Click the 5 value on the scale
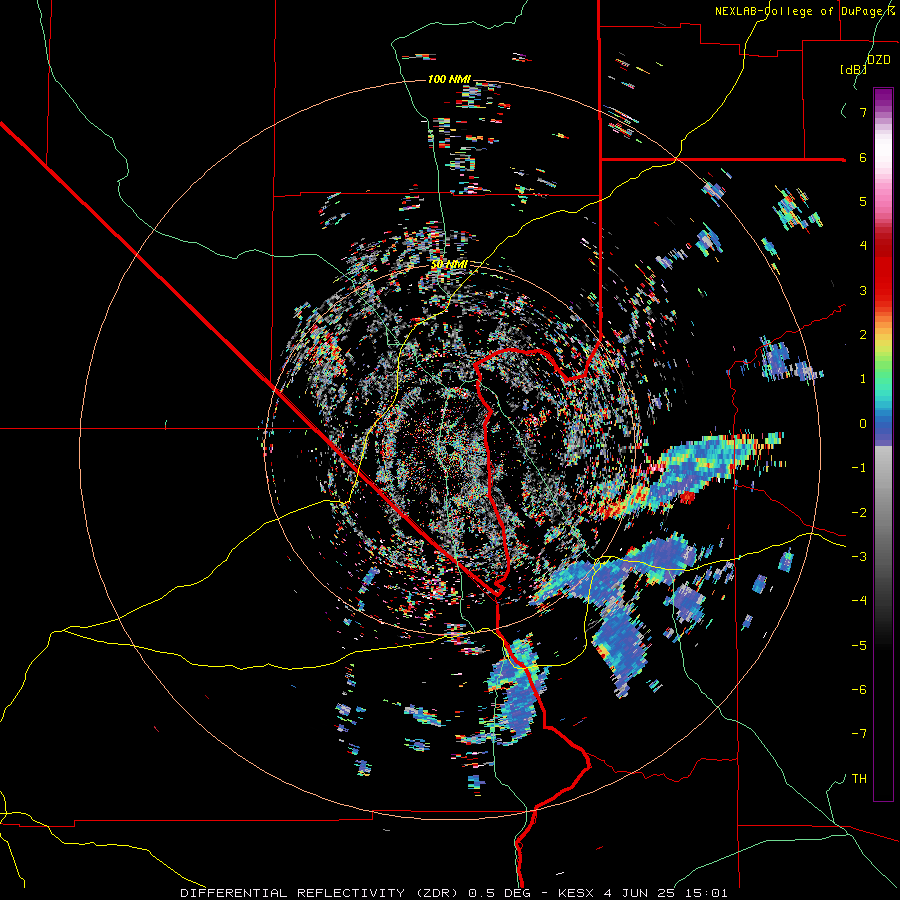The image size is (900, 900). (863, 201)
